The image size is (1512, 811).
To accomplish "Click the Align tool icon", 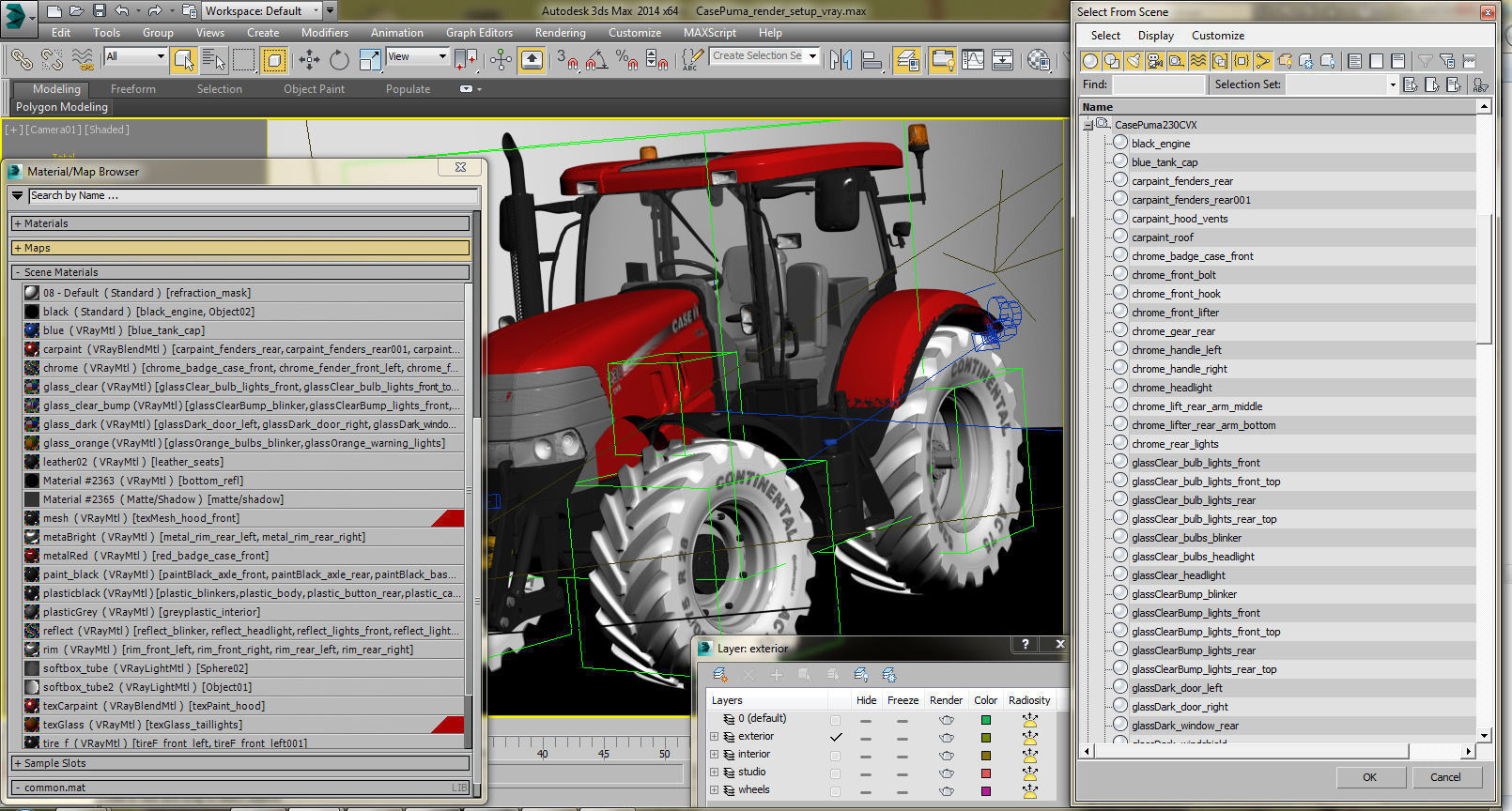I will (x=872, y=61).
